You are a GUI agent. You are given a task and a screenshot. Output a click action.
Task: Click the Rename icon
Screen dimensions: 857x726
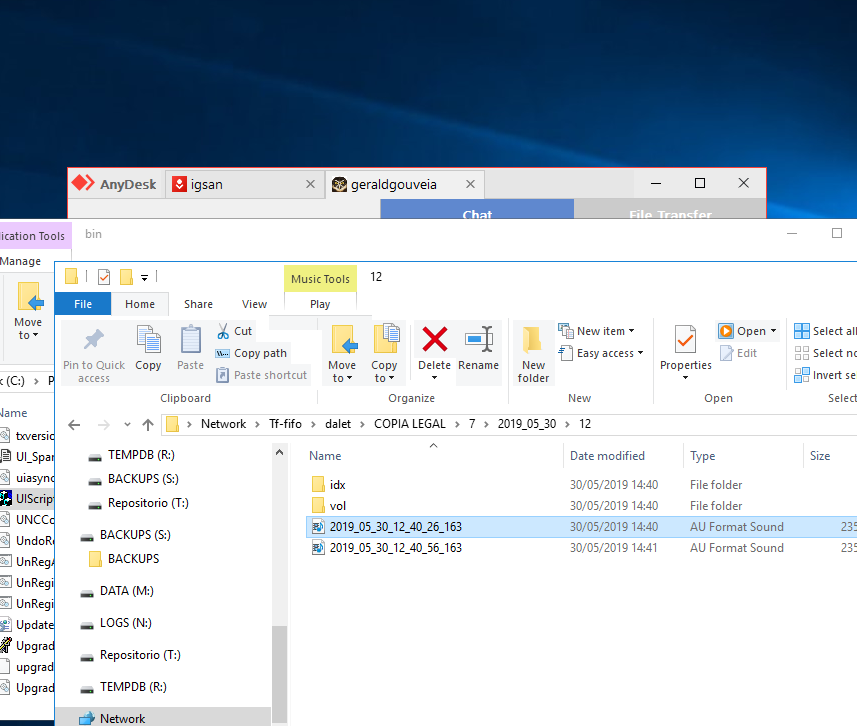point(479,339)
